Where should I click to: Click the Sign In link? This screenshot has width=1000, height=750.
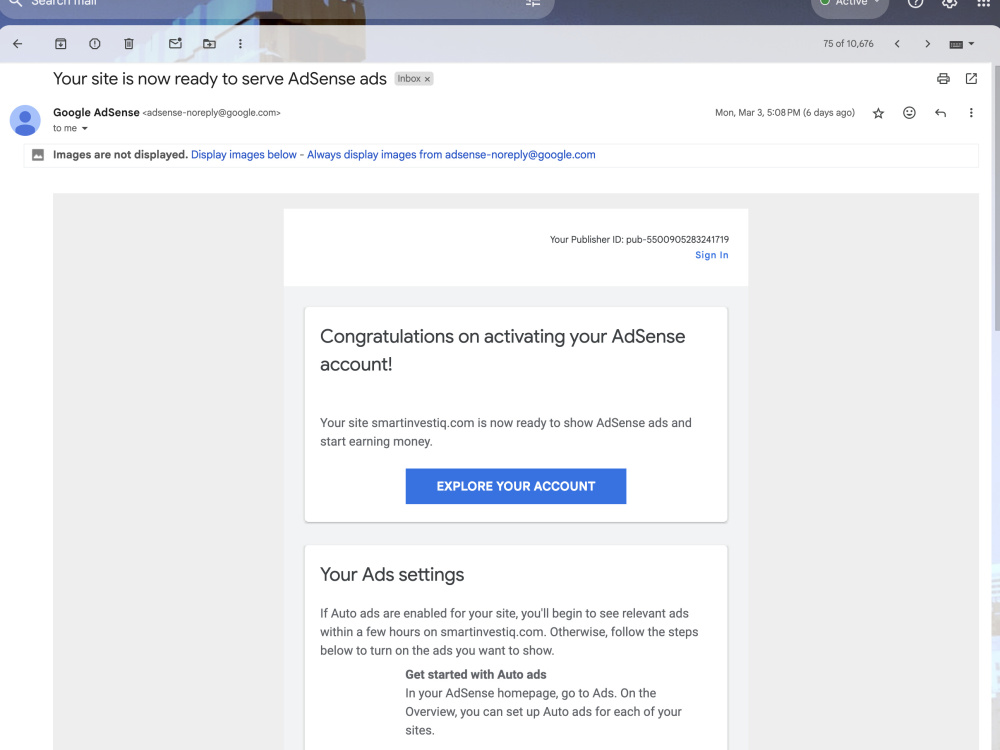click(x=712, y=255)
